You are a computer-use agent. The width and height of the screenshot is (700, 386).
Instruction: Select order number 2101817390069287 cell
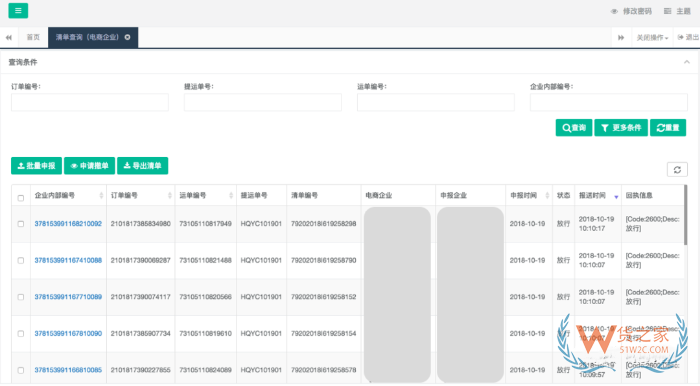click(141, 260)
